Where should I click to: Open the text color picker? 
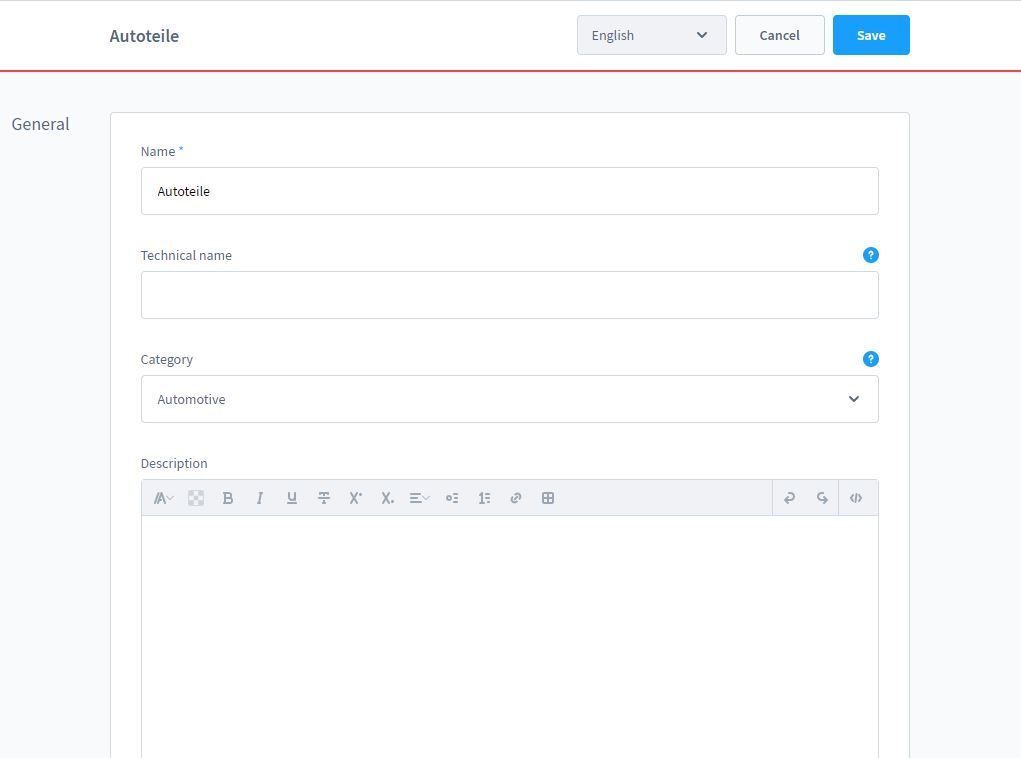(195, 498)
